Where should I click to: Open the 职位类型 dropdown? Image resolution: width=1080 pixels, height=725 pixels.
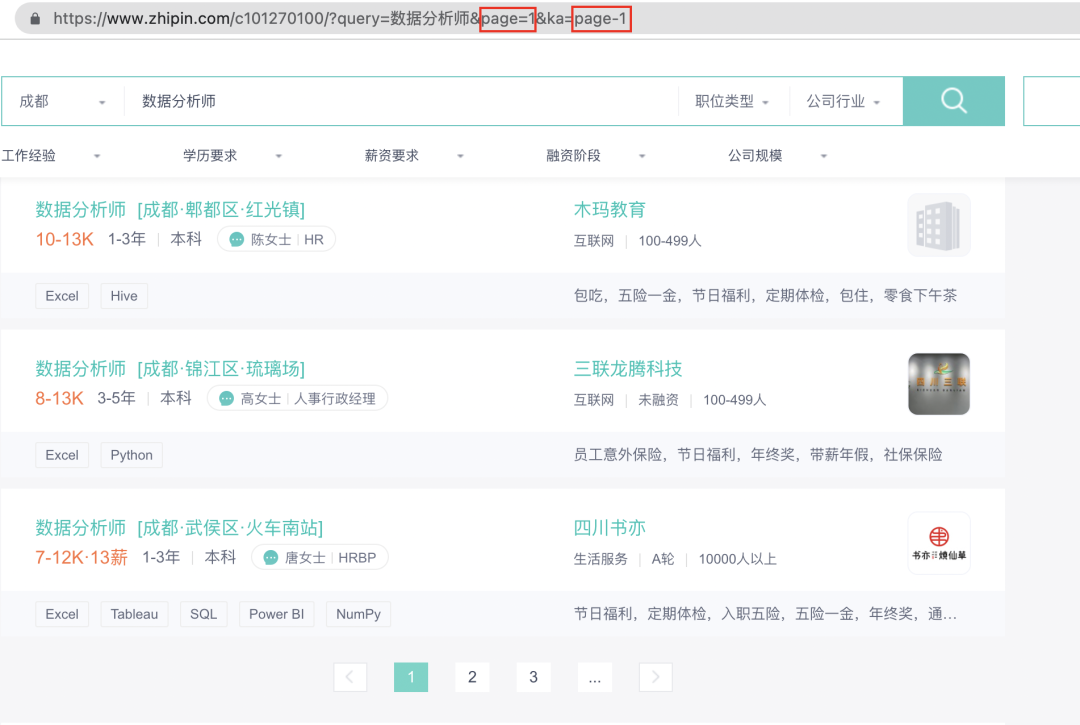pos(732,101)
